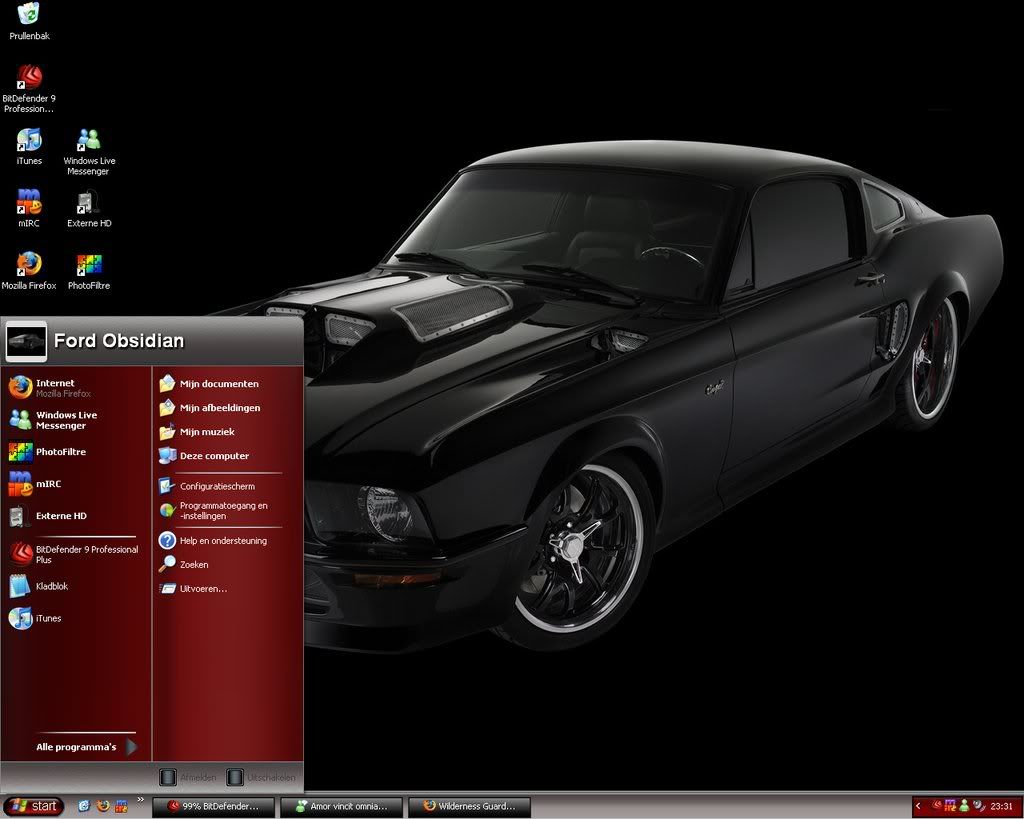Viewport: 1024px width, 819px height.
Task: Open the mIRC desktop shortcut
Action: click(x=29, y=208)
